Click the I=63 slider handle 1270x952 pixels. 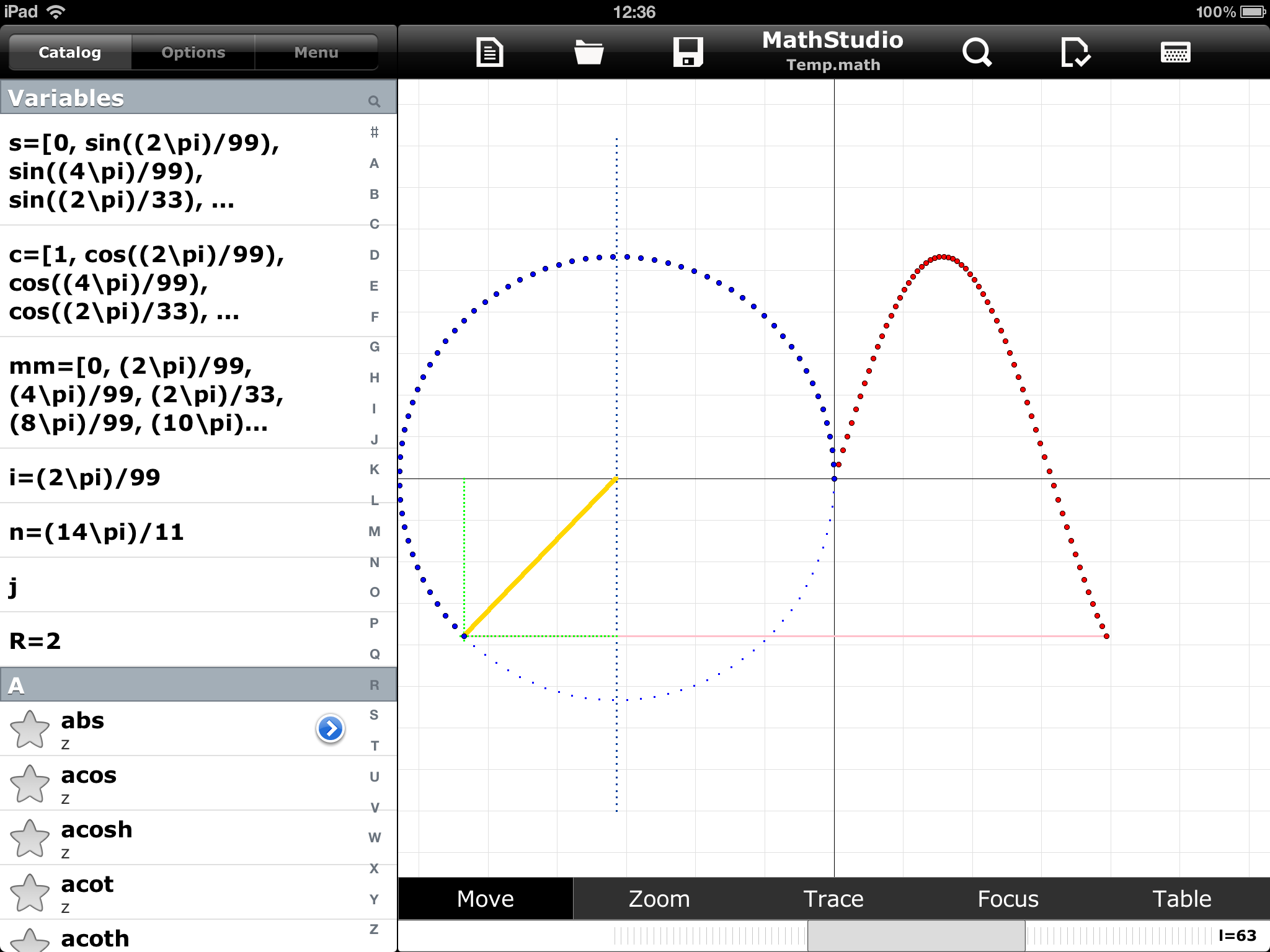click(916, 936)
